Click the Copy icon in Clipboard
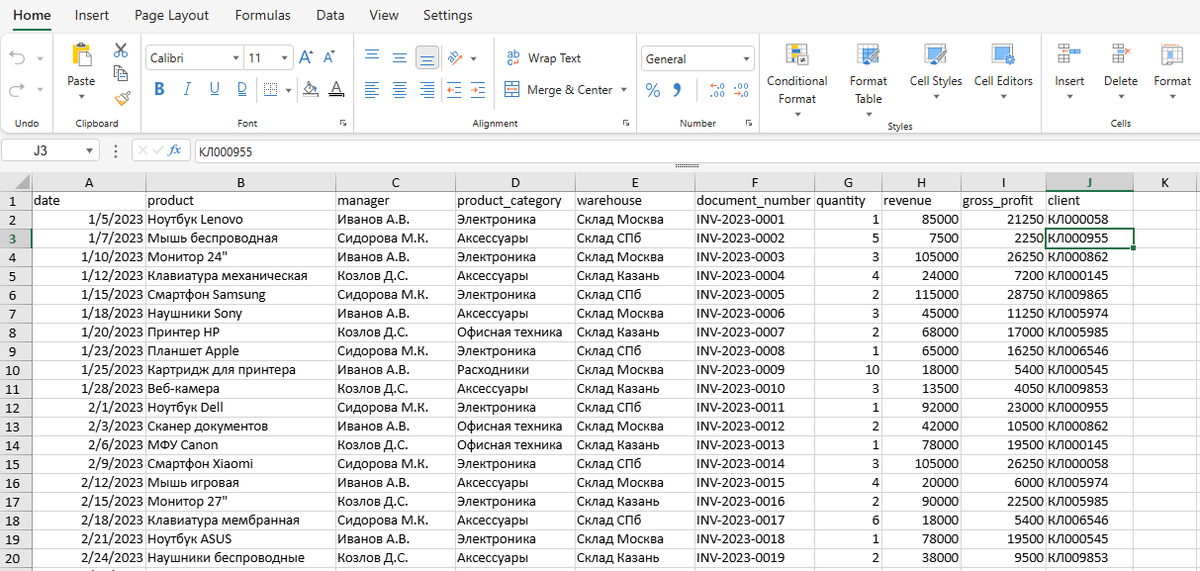Screen dimensions: 1200x571 pos(121,73)
